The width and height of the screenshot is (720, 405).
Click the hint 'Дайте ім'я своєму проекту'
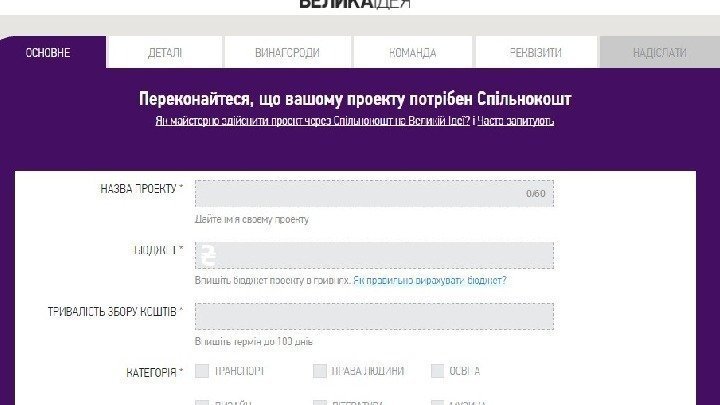(x=252, y=219)
